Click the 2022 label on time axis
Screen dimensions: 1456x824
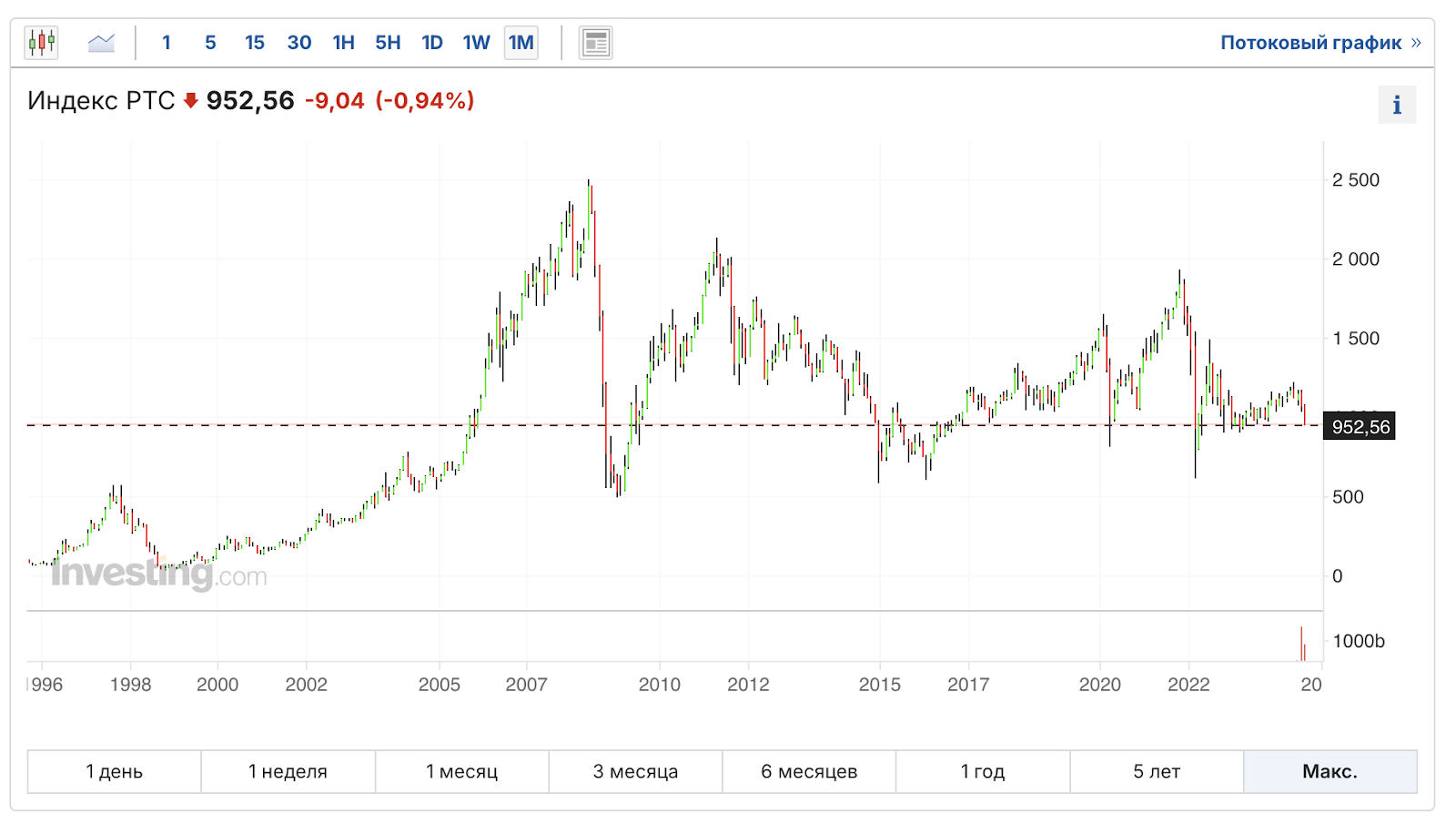[x=1188, y=685]
